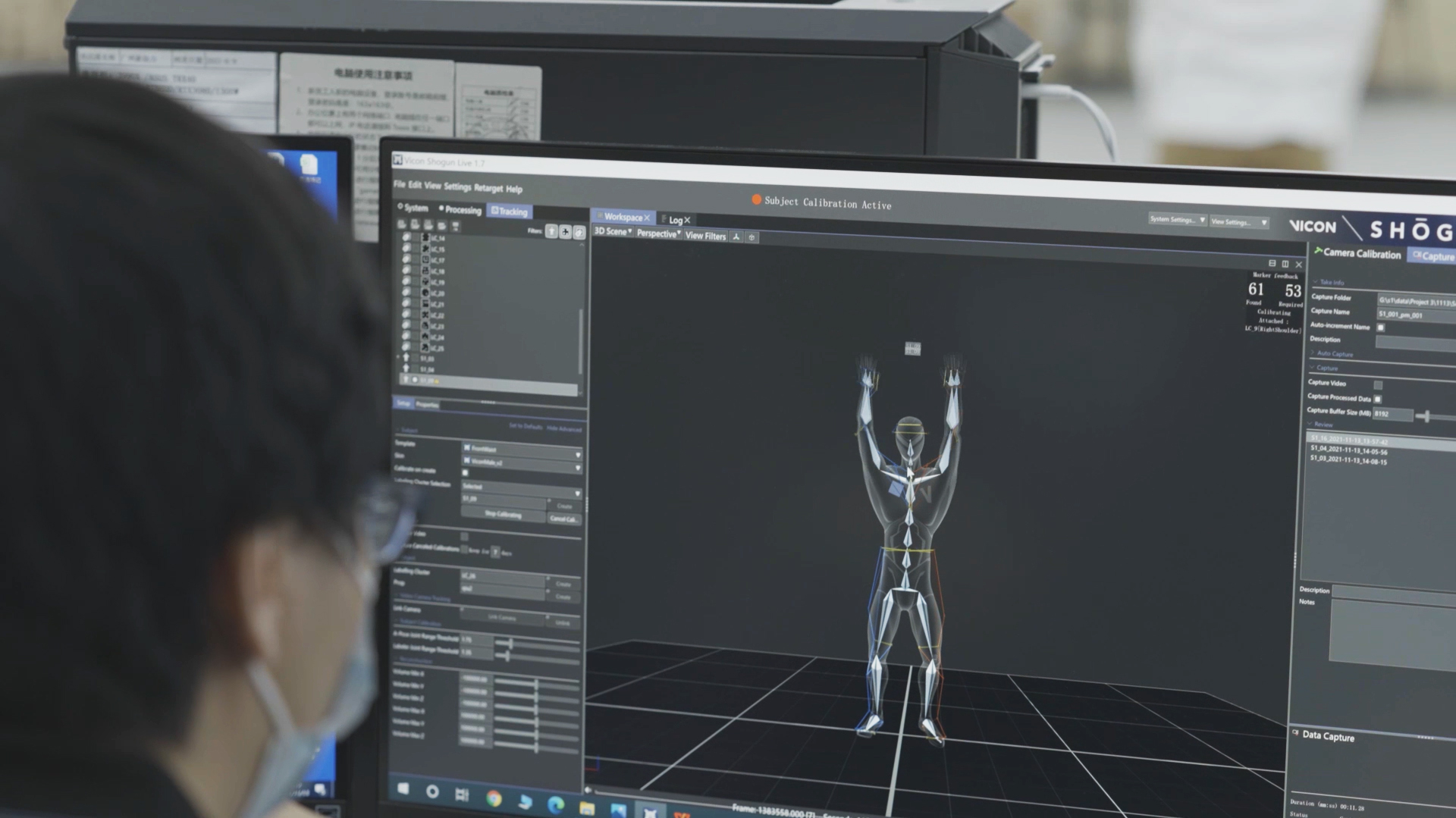The height and width of the screenshot is (818, 1456).
Task: Launch Microsoft Edge from taskbar
Action: point(556,804)
